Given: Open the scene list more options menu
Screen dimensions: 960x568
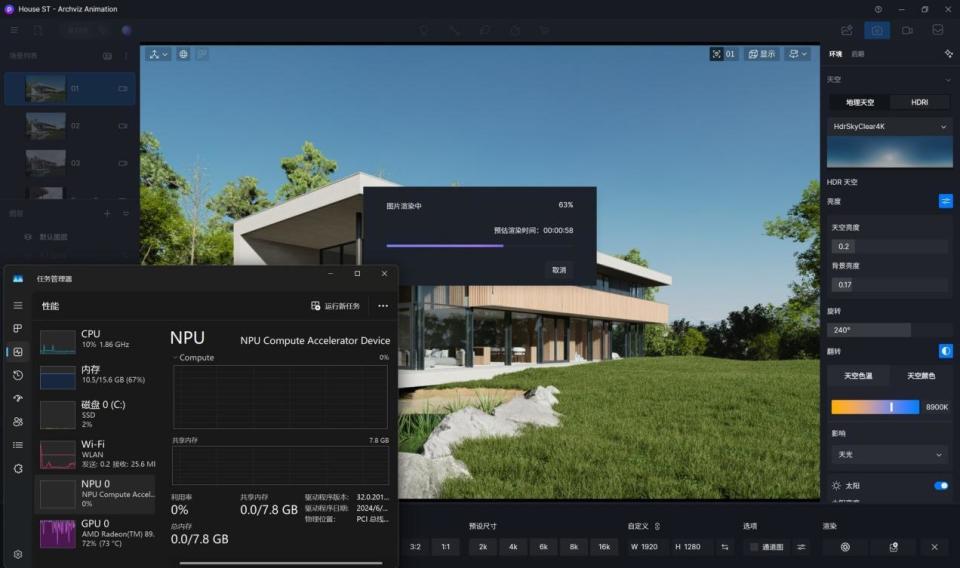Looking at the screenshot, I should [126, 56].
